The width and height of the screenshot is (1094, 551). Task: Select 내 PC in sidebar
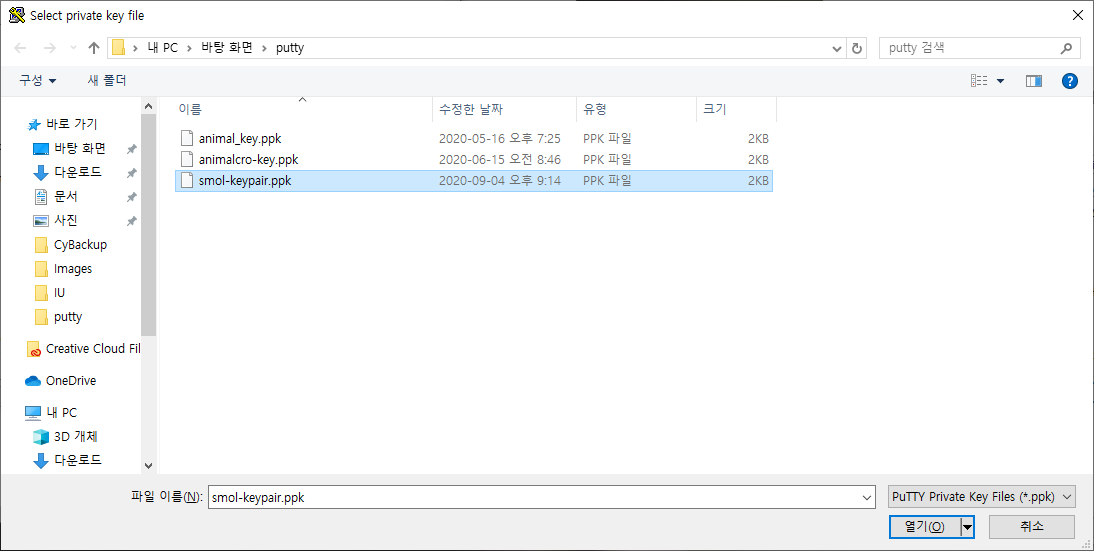[x=61, y=413]
